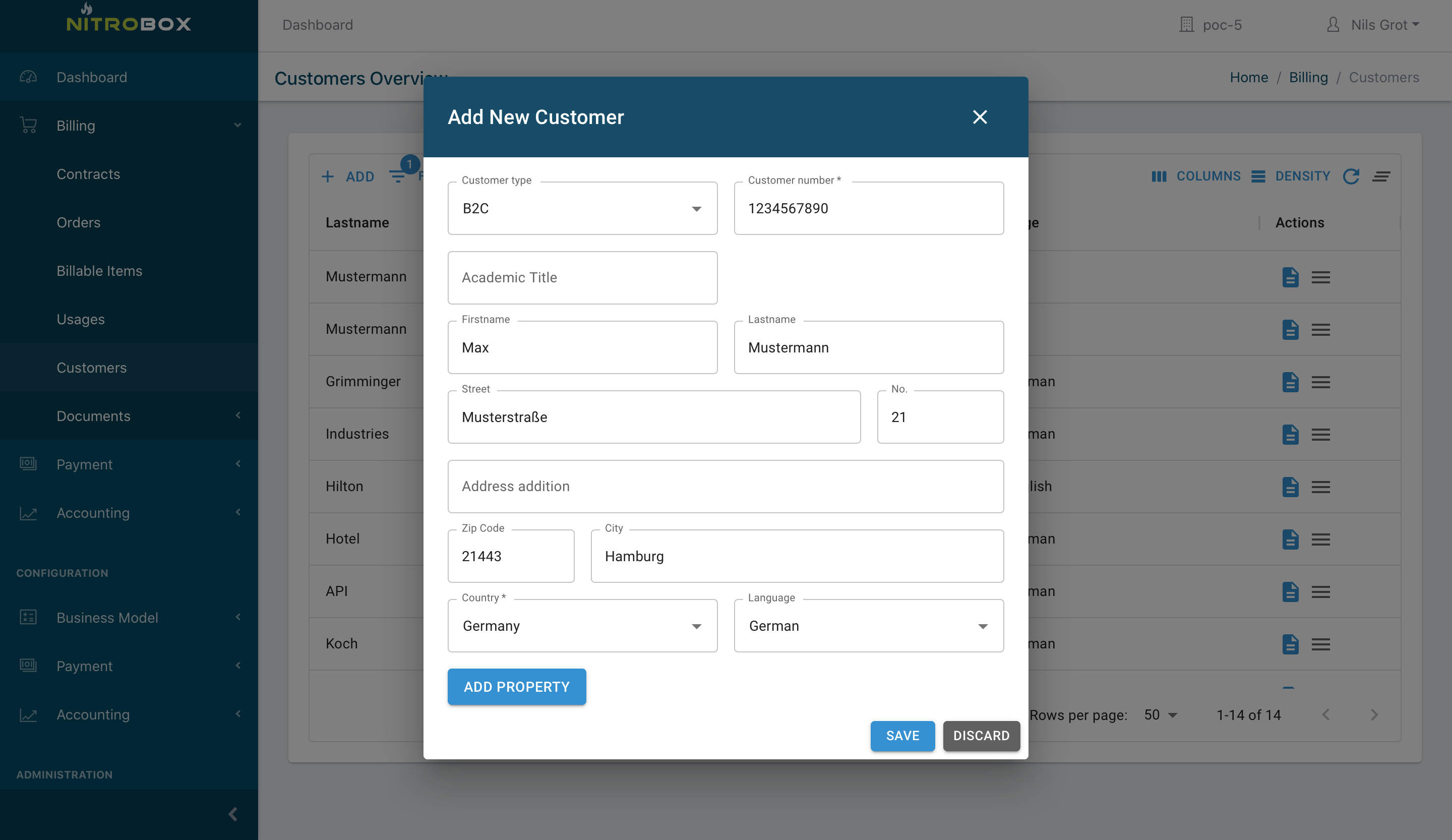The width and height of the screenshot is (1452, 840).
Task: Open the Customer type dropdown
Action: pos(582,209)
